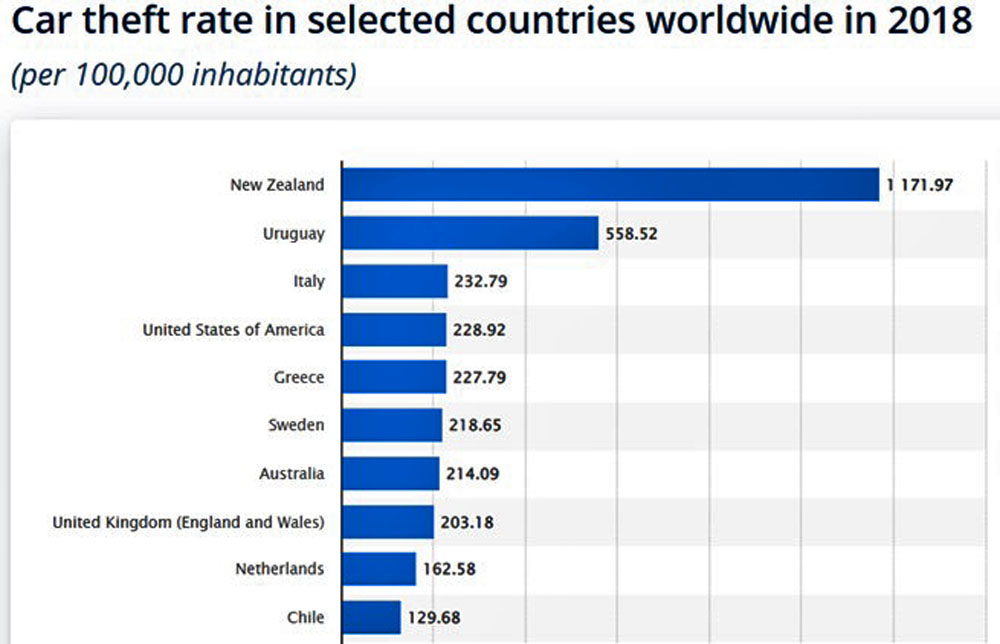
Task: Select the Uruguay bar in chart
Action: coord(470,233)
